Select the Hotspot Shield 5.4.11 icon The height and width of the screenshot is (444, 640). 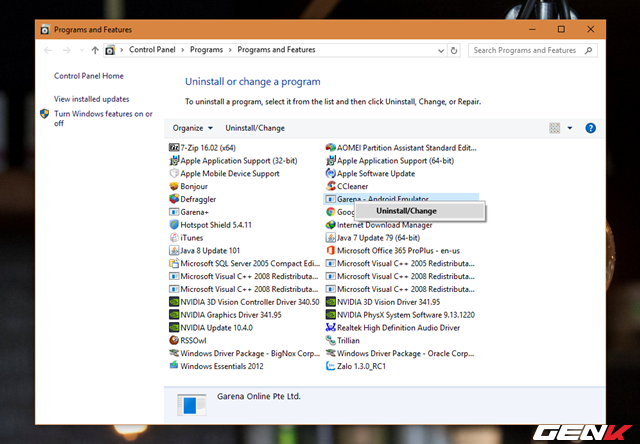(x=174, y=224)
